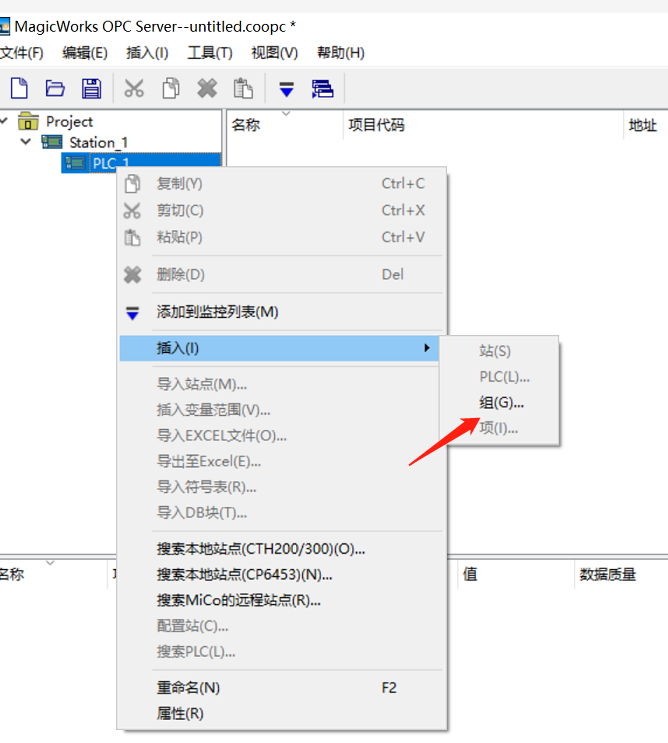The image size is (668, 743).
Task: Click the 项目代码 column header
Action: (x=483, y=125)
